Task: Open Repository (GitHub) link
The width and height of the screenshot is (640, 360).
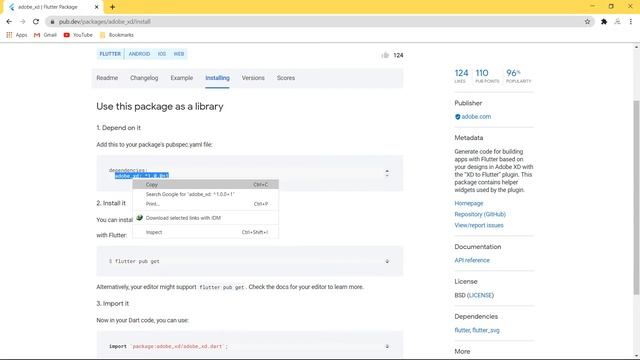Action: click(480, 214)
